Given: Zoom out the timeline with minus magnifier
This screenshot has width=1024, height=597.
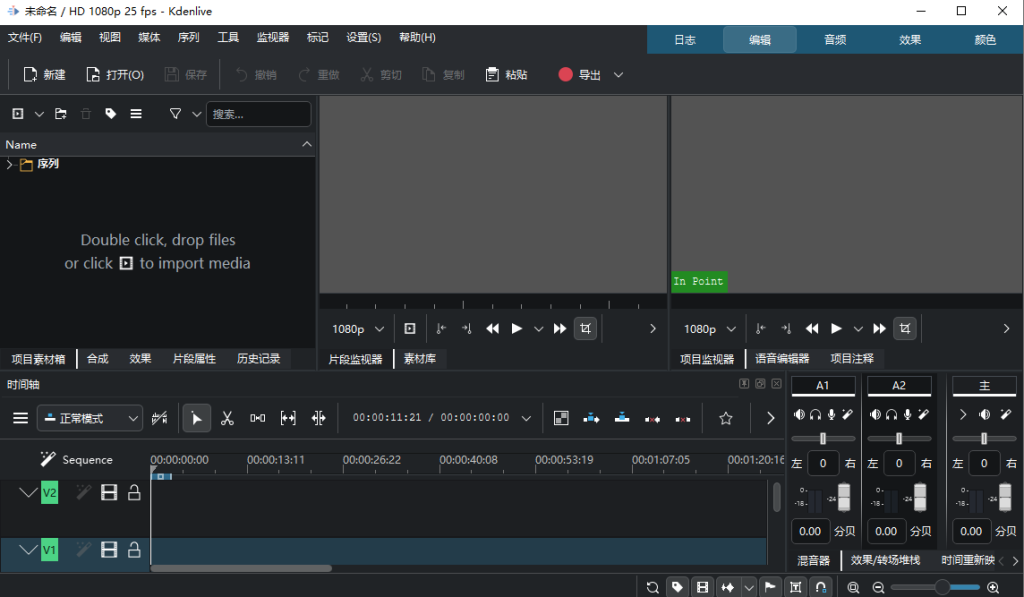Looking at the screenshot, I should click(x=878, y=587).
